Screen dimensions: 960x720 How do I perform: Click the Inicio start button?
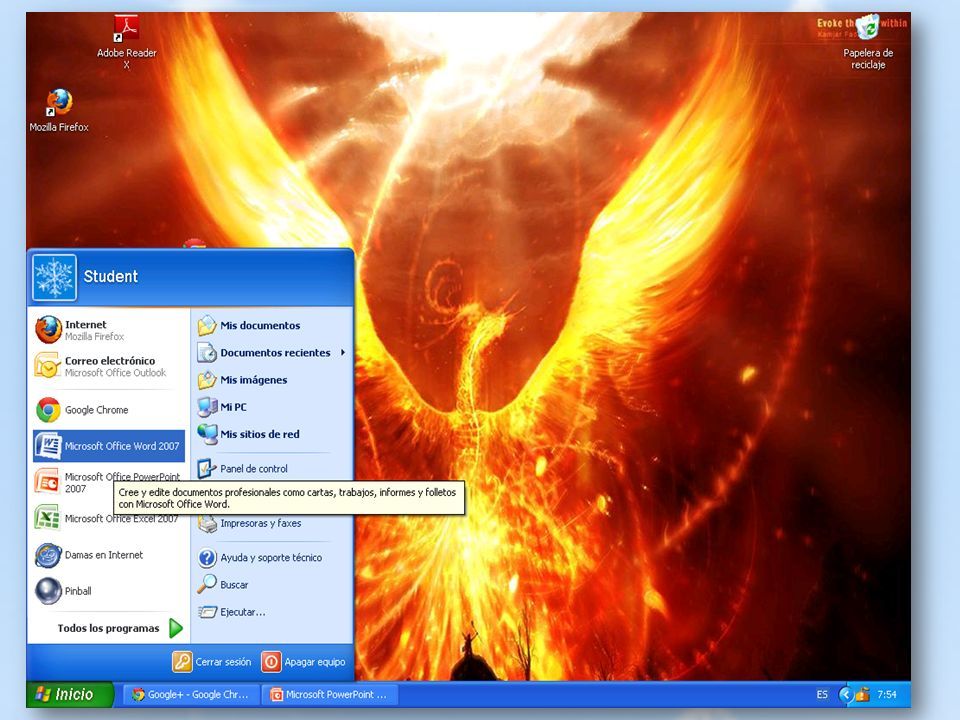pos(69,694)
